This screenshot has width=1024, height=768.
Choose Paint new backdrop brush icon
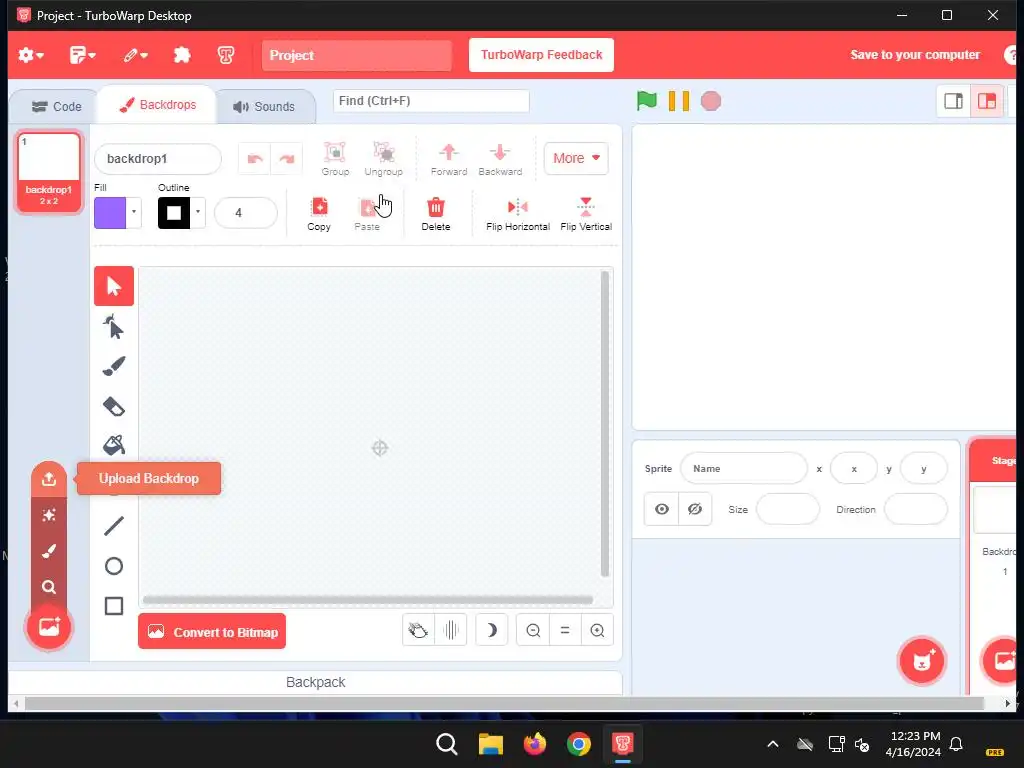49,551
